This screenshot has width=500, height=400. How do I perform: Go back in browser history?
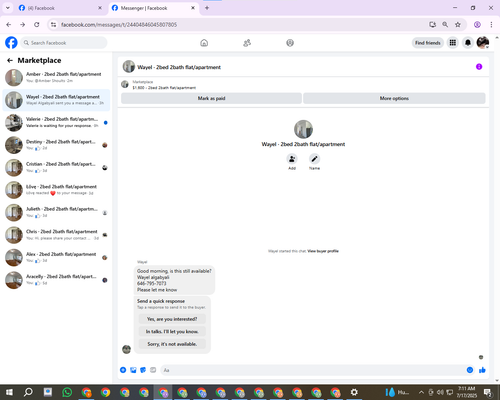point(9,25)
